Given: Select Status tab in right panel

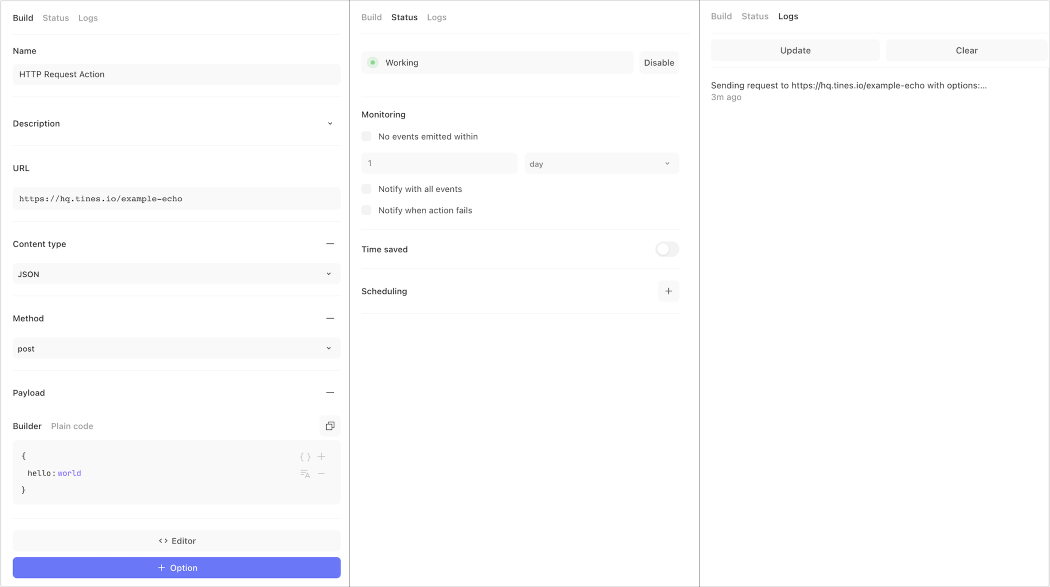Looking at the screenshot, I should (755, 16).
